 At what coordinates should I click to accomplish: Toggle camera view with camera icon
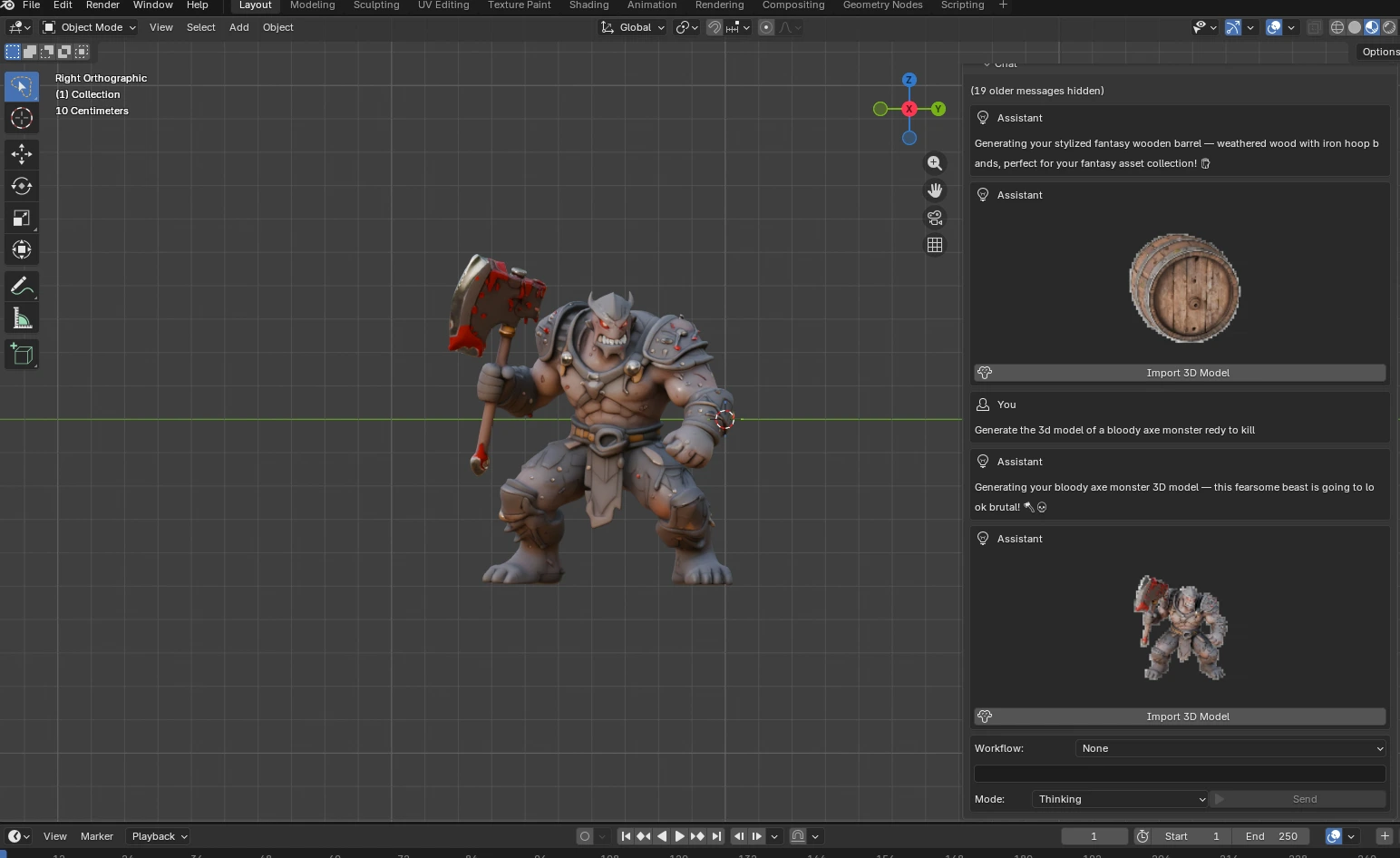[935, 218]
